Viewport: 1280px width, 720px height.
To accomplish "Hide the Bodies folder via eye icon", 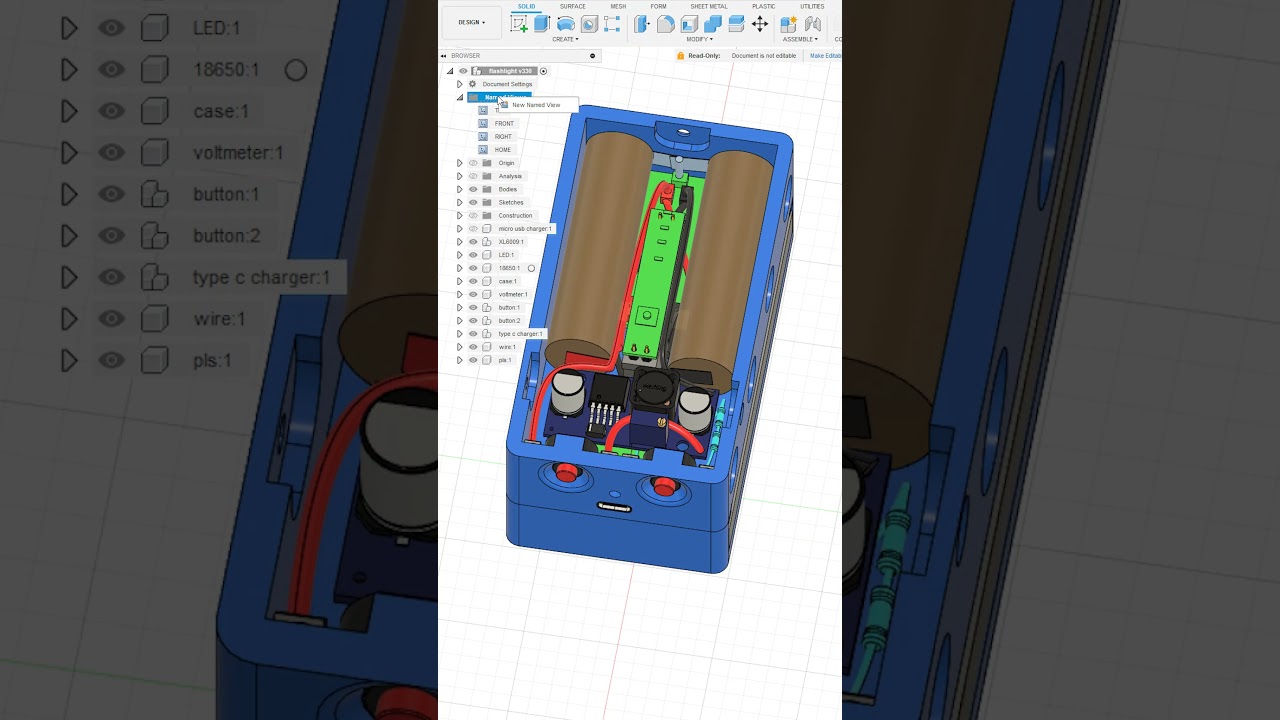I will click(x=473, y=189).
